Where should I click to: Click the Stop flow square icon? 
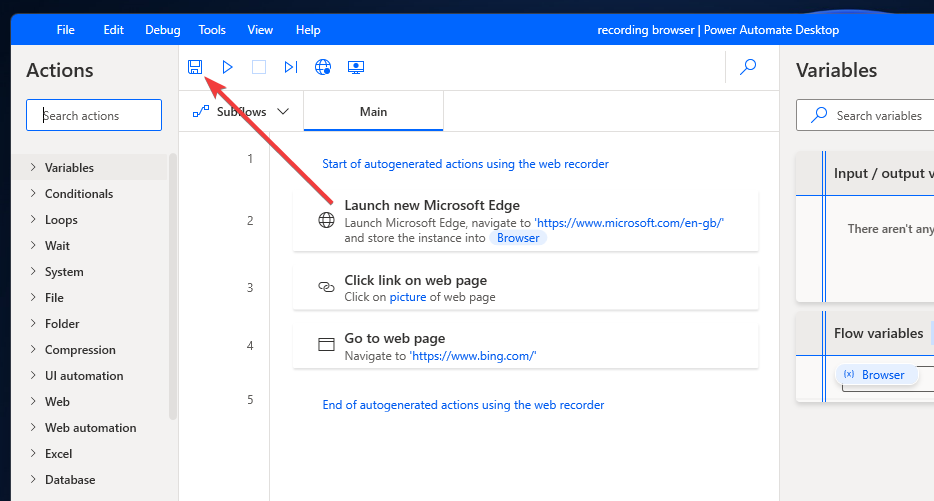click(x=259, y=67)
